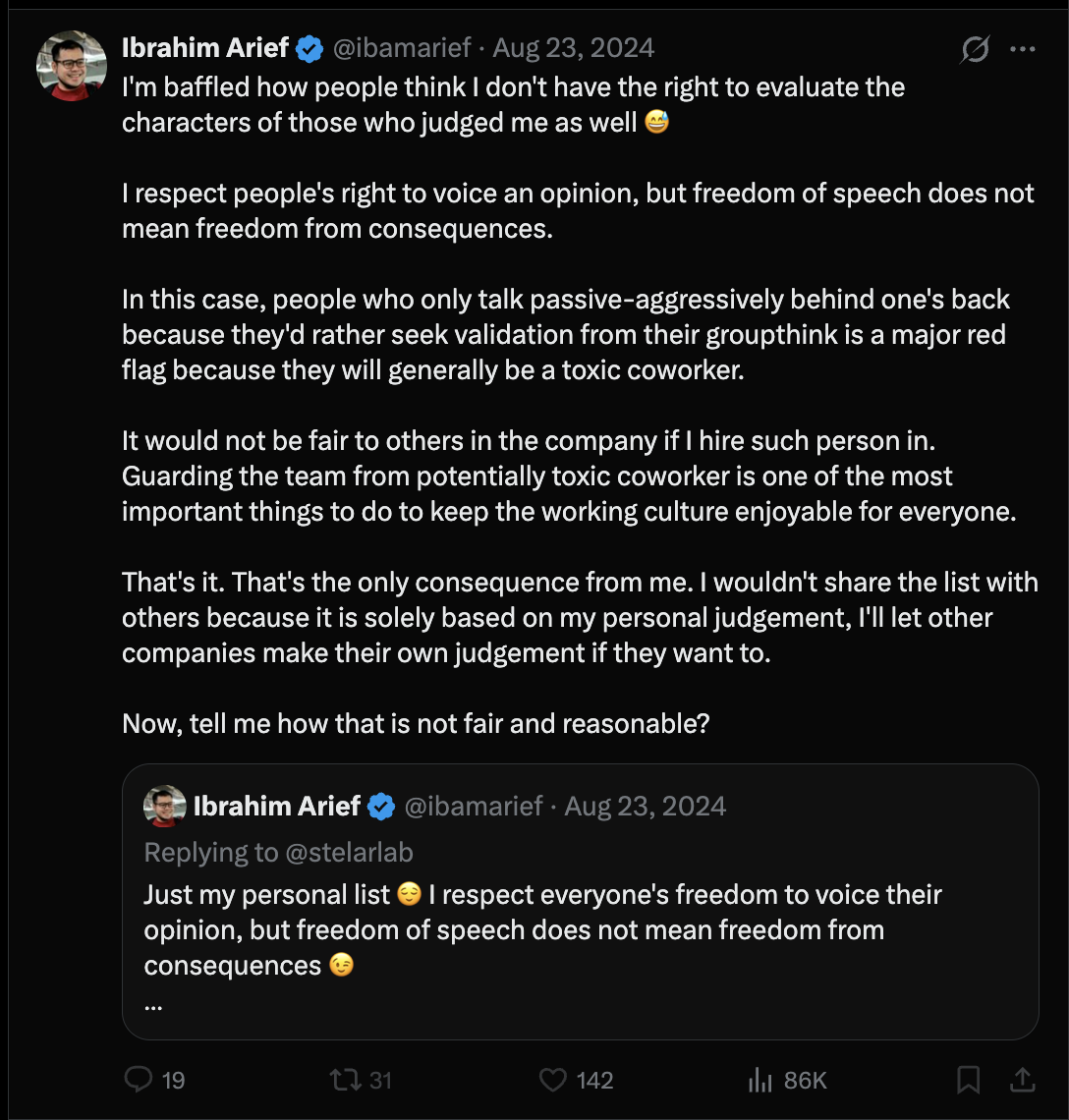Click the Aug 23, 2024 timestamp of main tweet
This screenshot has width=1069, height=1120.
coord(573,48)
